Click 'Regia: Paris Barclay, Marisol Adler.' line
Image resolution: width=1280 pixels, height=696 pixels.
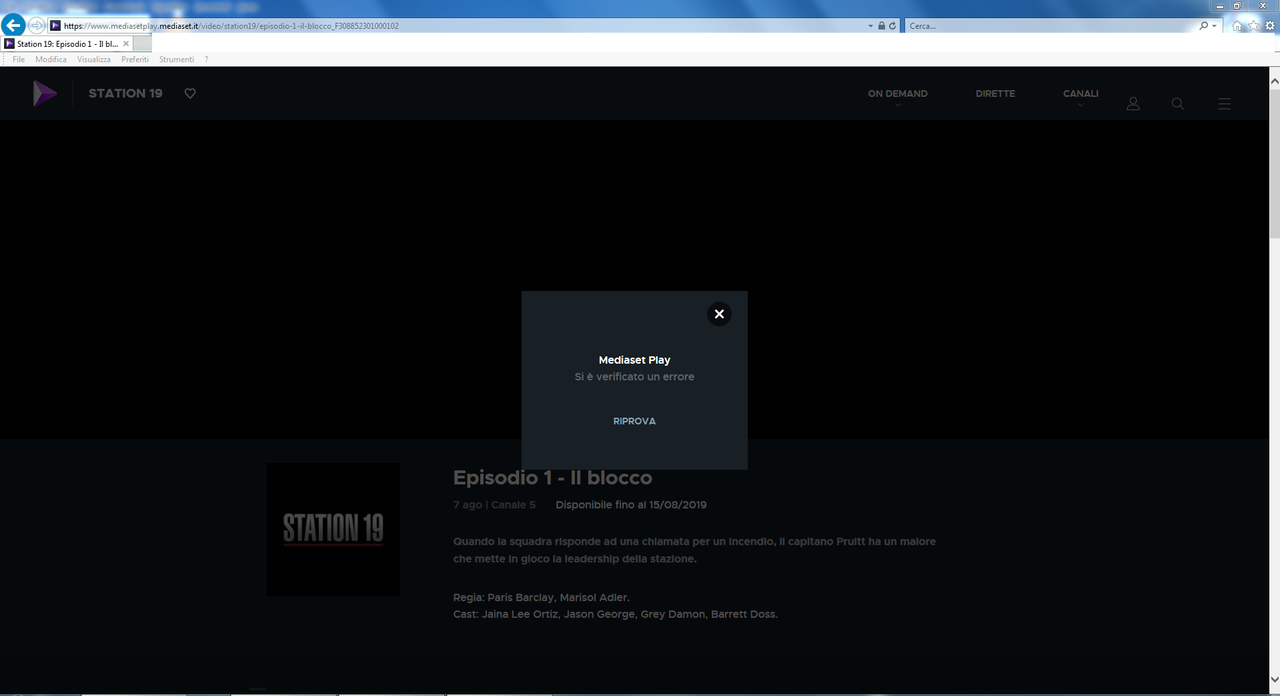(x=541, y=597)
